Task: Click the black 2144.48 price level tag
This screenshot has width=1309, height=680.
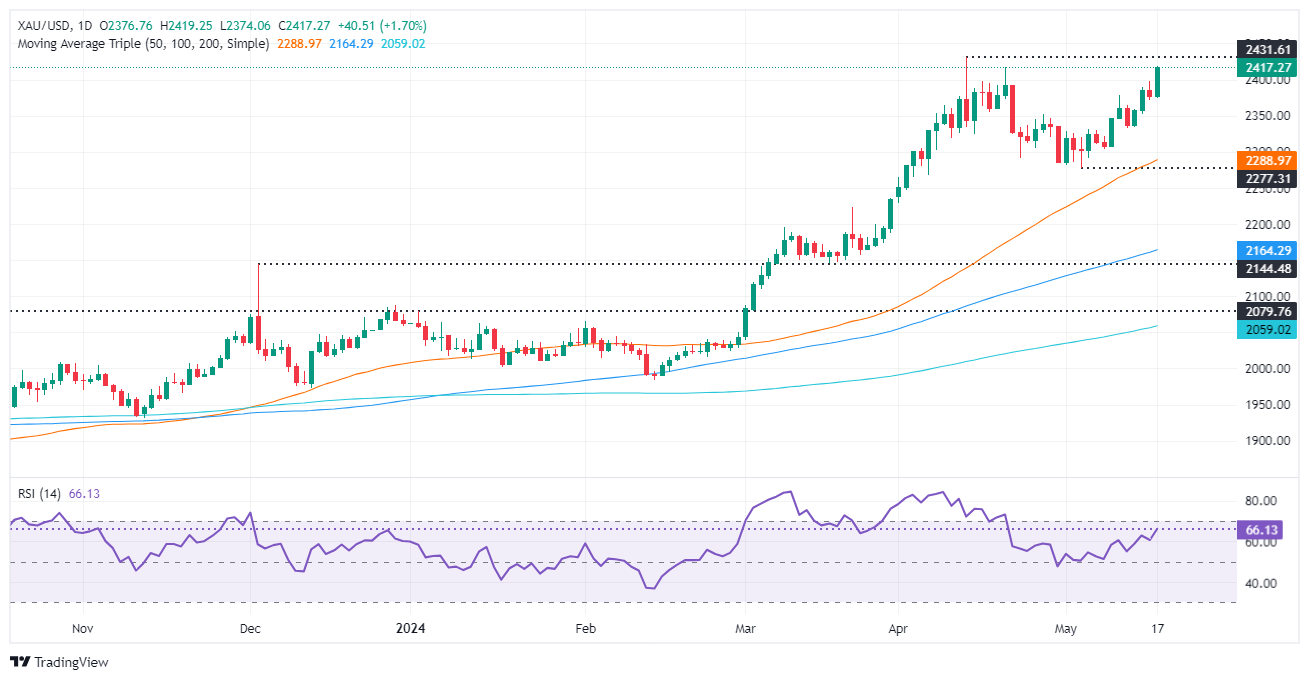Action: pyautogui.click(x=1267, y=267)
